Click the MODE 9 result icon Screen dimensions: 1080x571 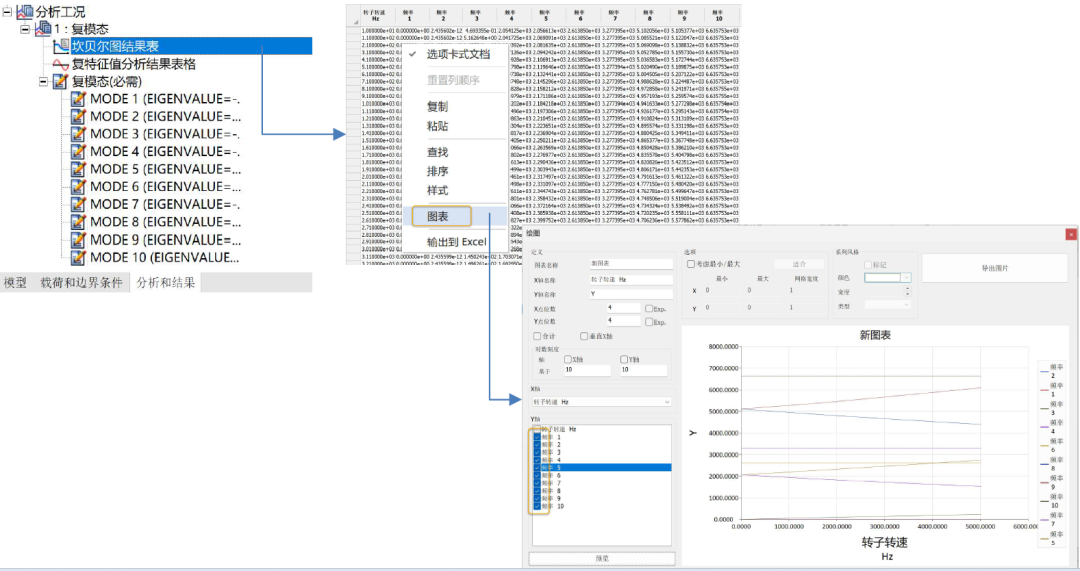(79, 240)
